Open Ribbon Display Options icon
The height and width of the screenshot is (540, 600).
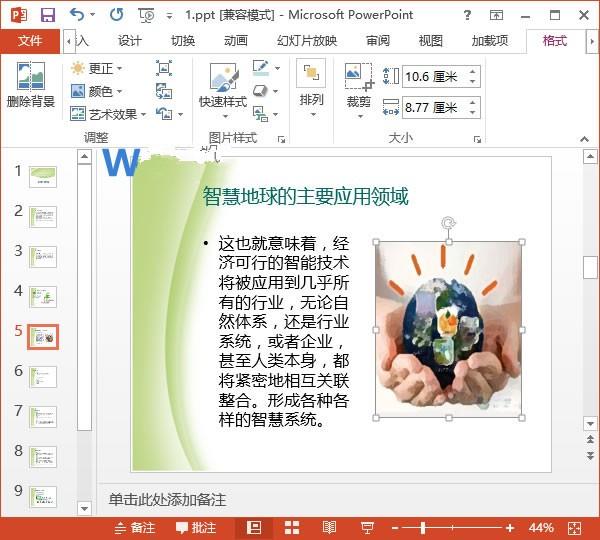click(496, 15)
